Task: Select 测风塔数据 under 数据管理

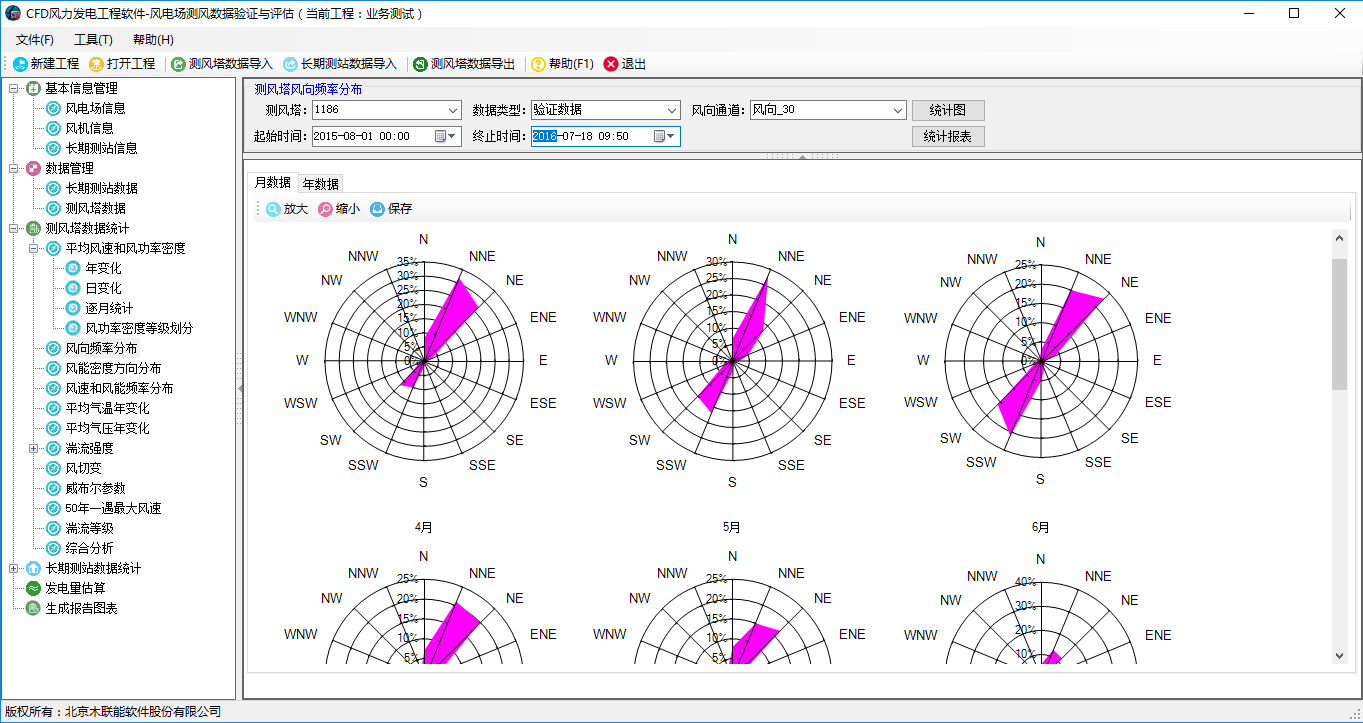Action: [x=96, y=208]
